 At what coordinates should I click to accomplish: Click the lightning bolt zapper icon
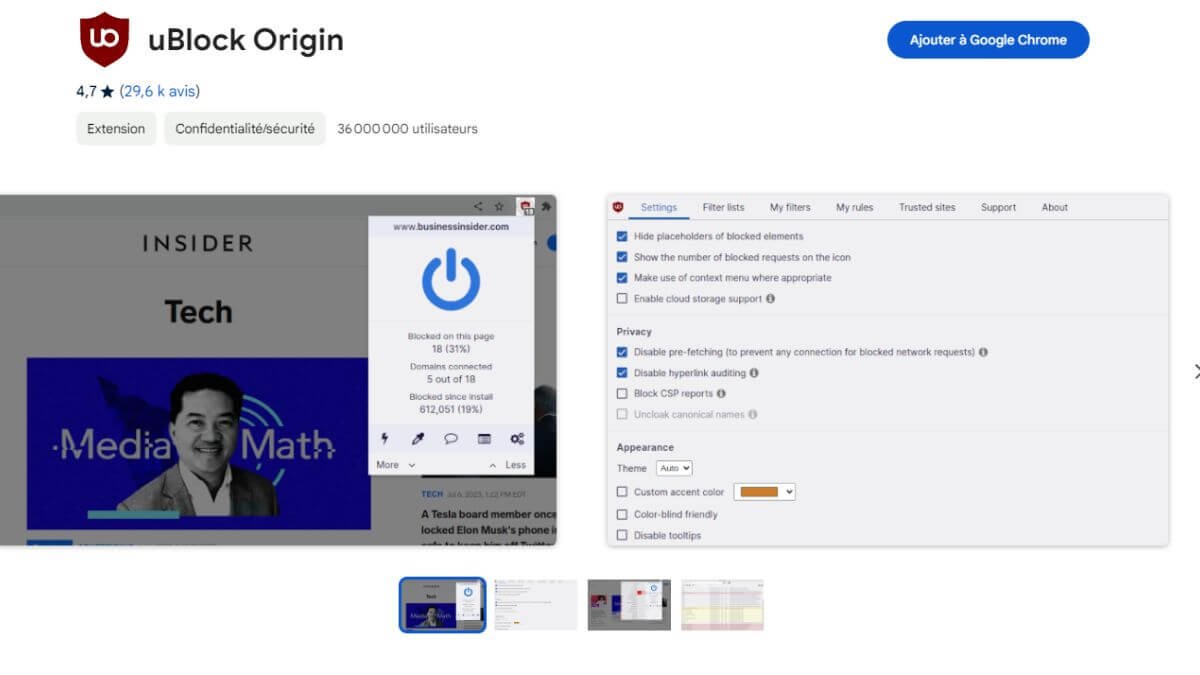pyautogui.click(x=386, y=438)
